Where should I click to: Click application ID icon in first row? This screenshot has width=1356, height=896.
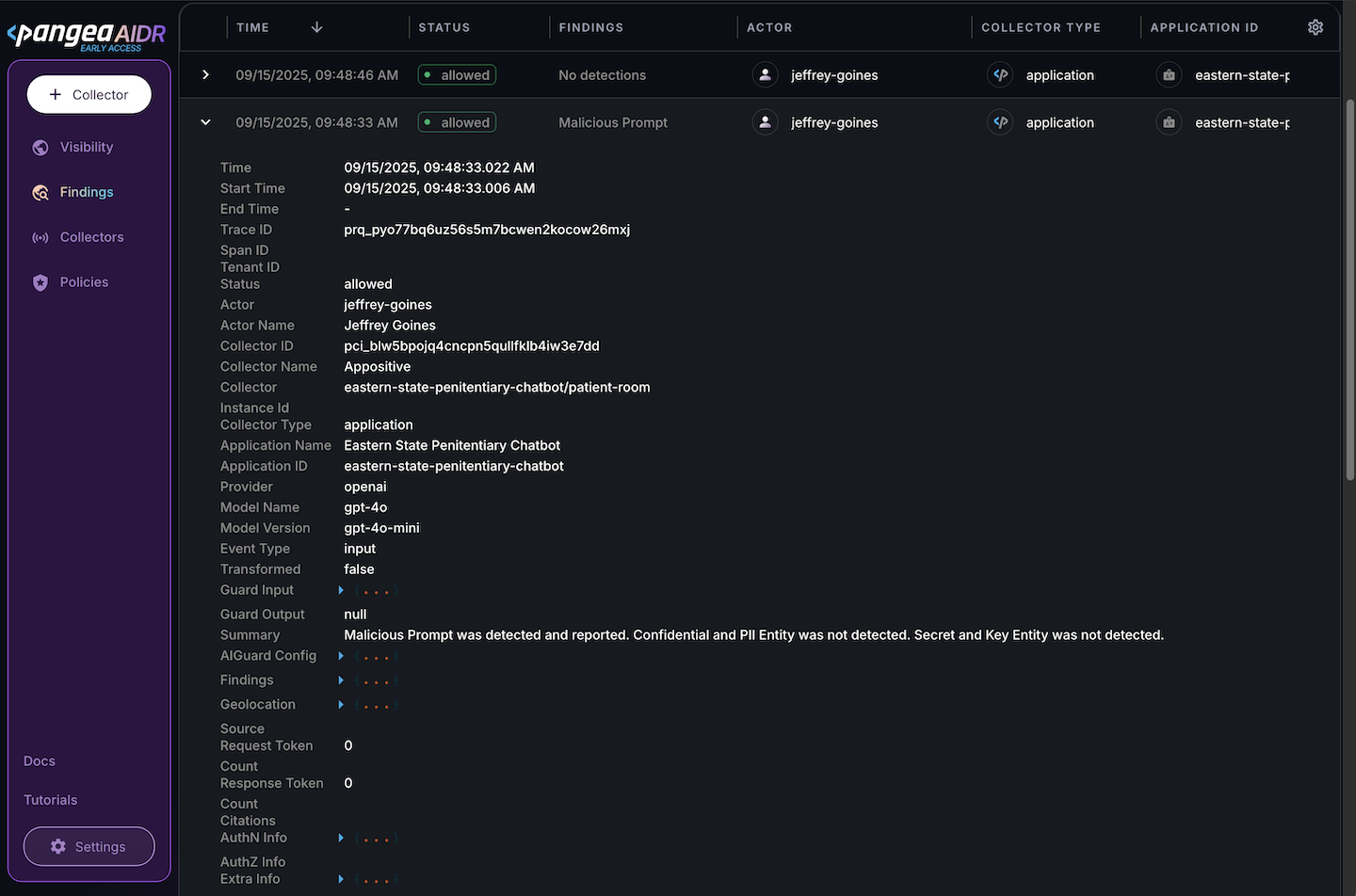1169,75
